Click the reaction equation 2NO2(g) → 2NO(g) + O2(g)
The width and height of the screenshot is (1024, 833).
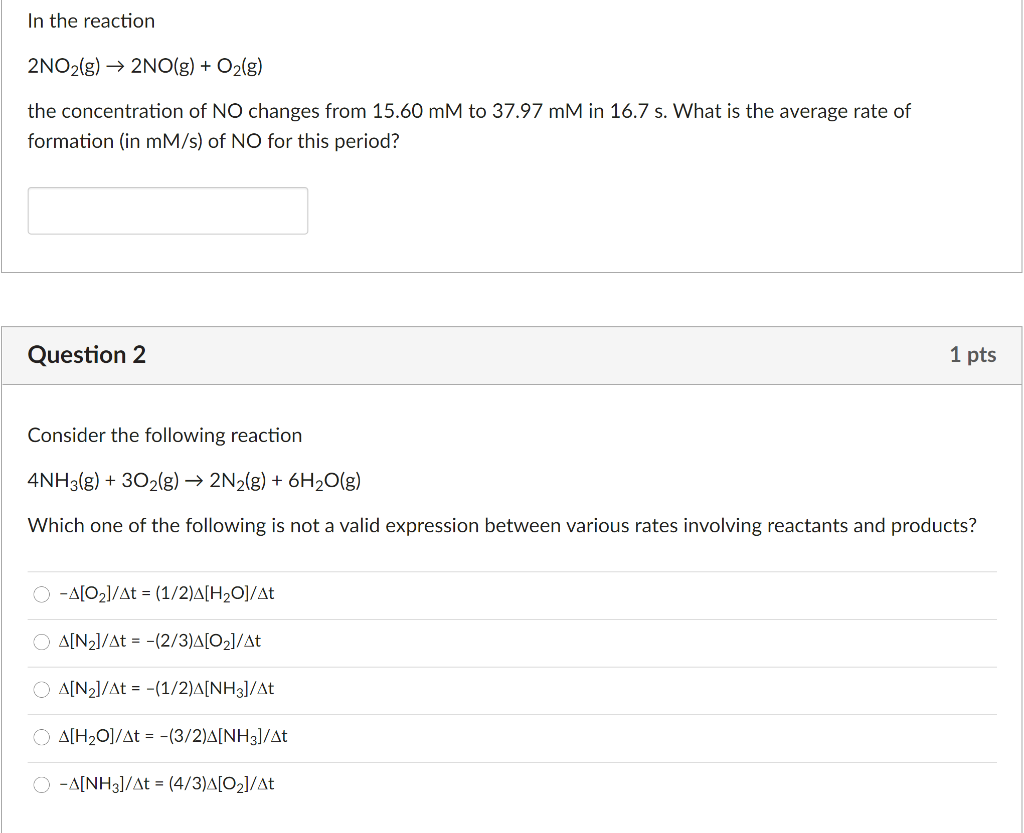pos(143,67)
